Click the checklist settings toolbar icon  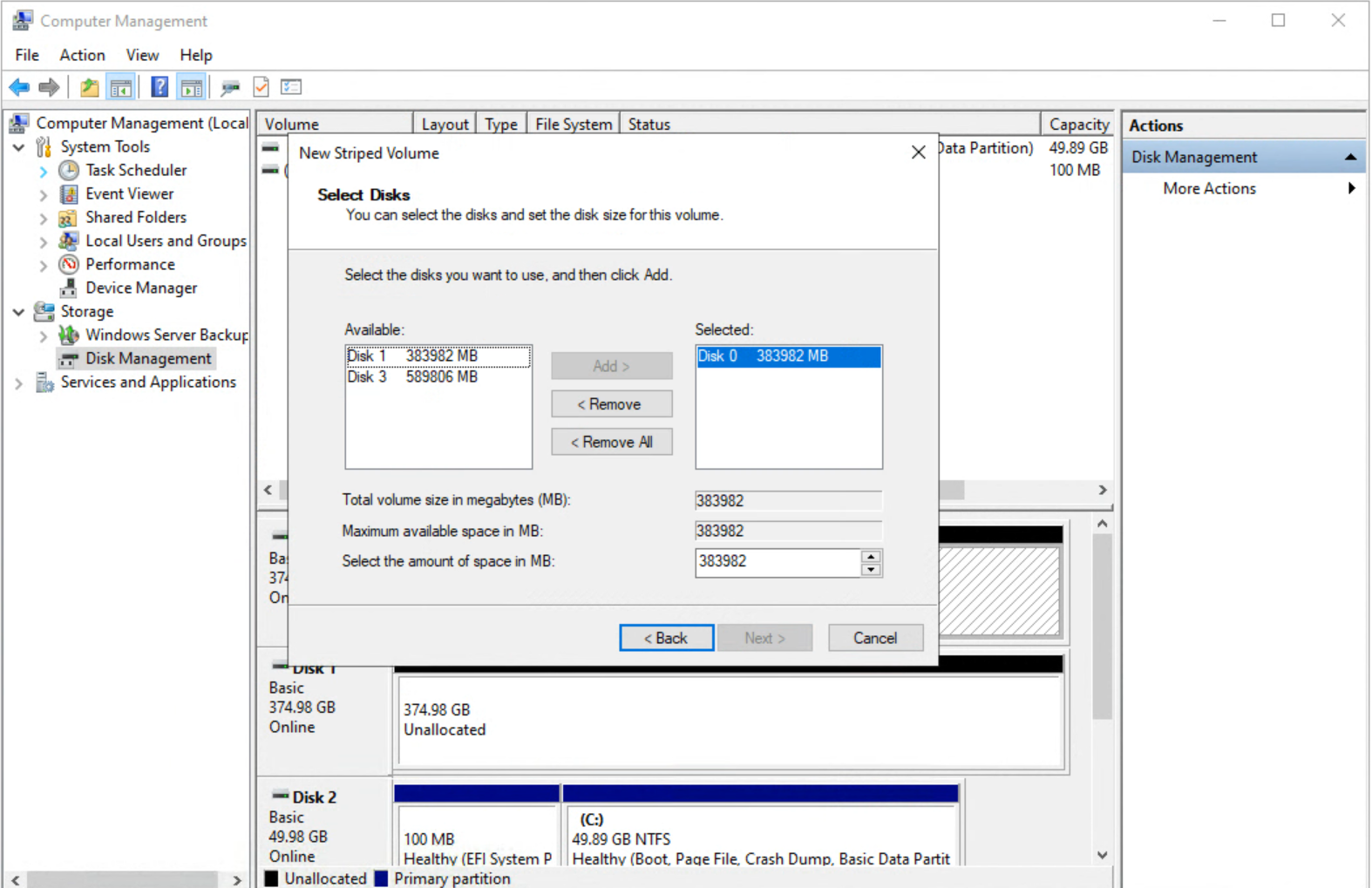tap(291, 87)
